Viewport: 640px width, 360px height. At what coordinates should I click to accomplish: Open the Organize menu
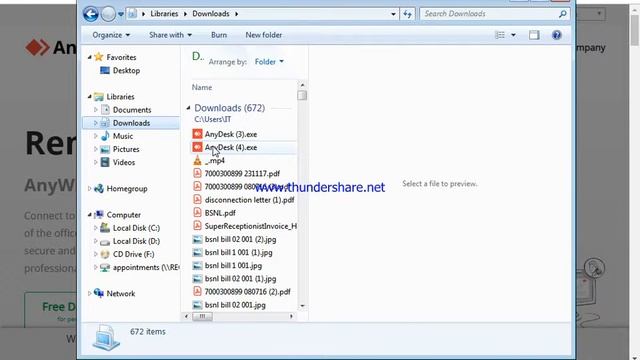pyautogui.click(x=111, y=35)
